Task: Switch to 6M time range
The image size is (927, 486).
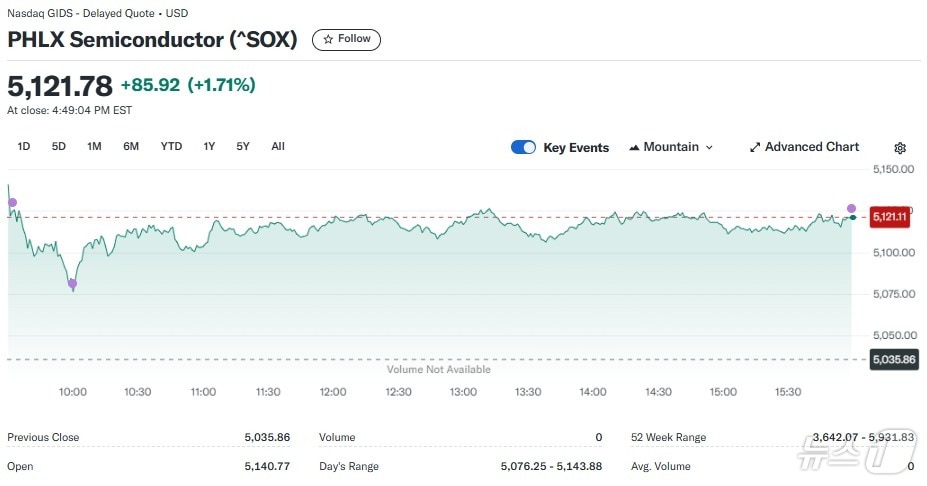Action: click(x=131, y=146)
